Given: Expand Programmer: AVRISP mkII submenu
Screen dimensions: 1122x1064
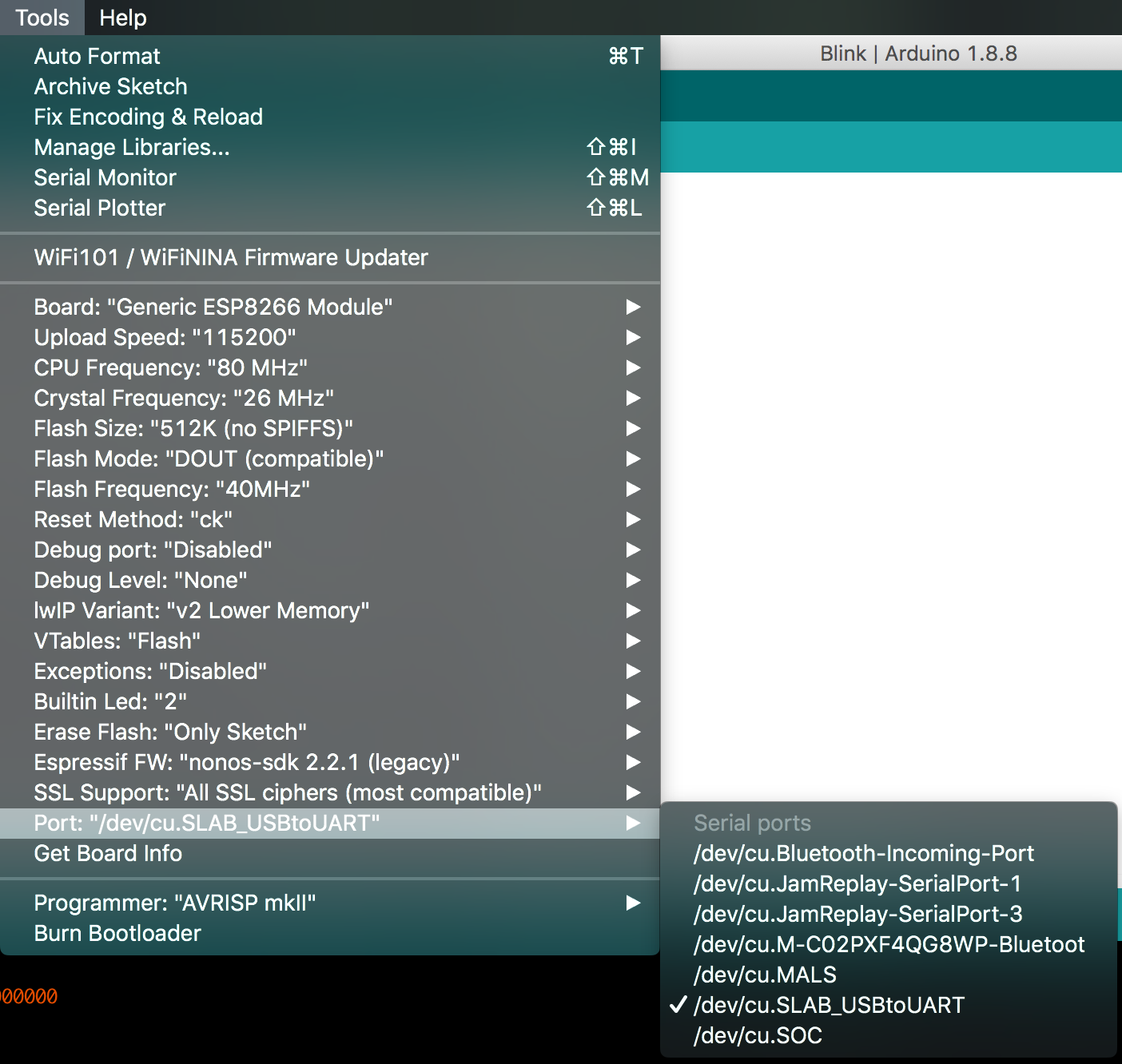Looking at the screenshot, I should pyautogui.click(x=330, y=903).
